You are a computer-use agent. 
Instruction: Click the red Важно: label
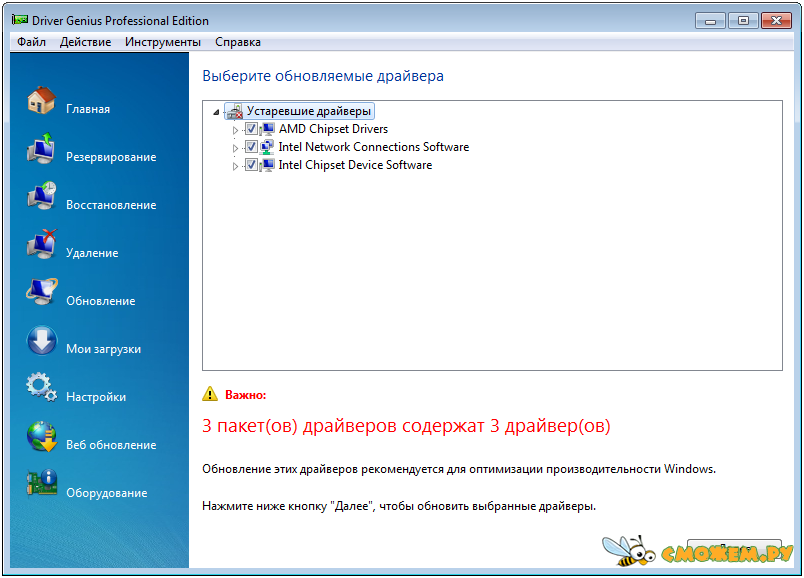[x=246, y=395]
